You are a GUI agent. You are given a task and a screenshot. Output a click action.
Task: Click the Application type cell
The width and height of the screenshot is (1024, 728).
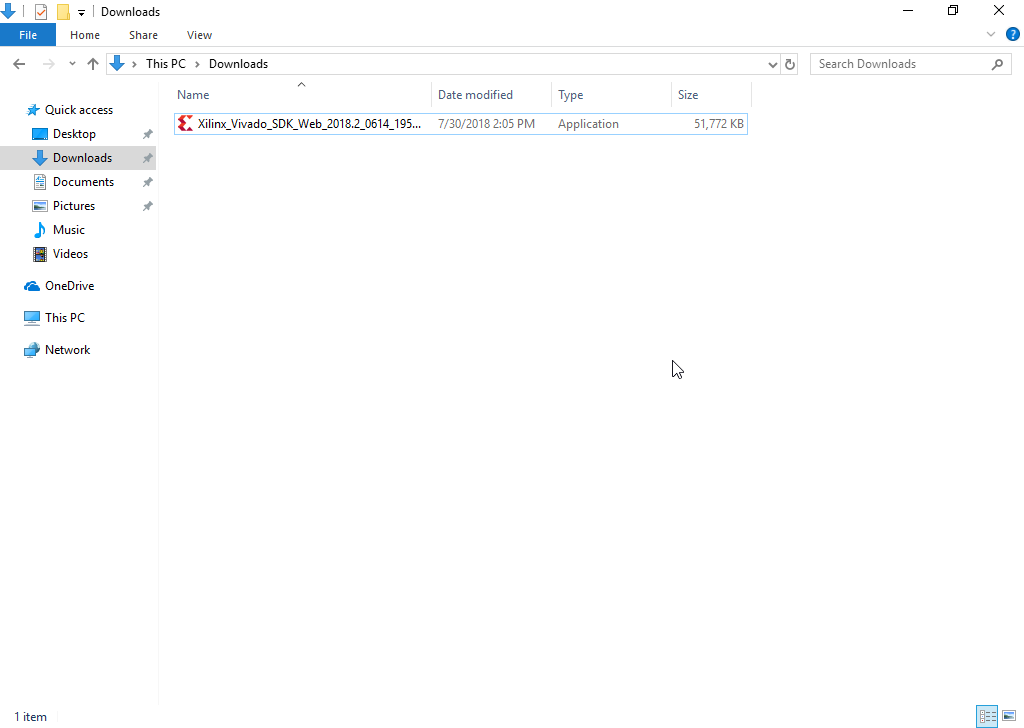click(x=588, y=124)
